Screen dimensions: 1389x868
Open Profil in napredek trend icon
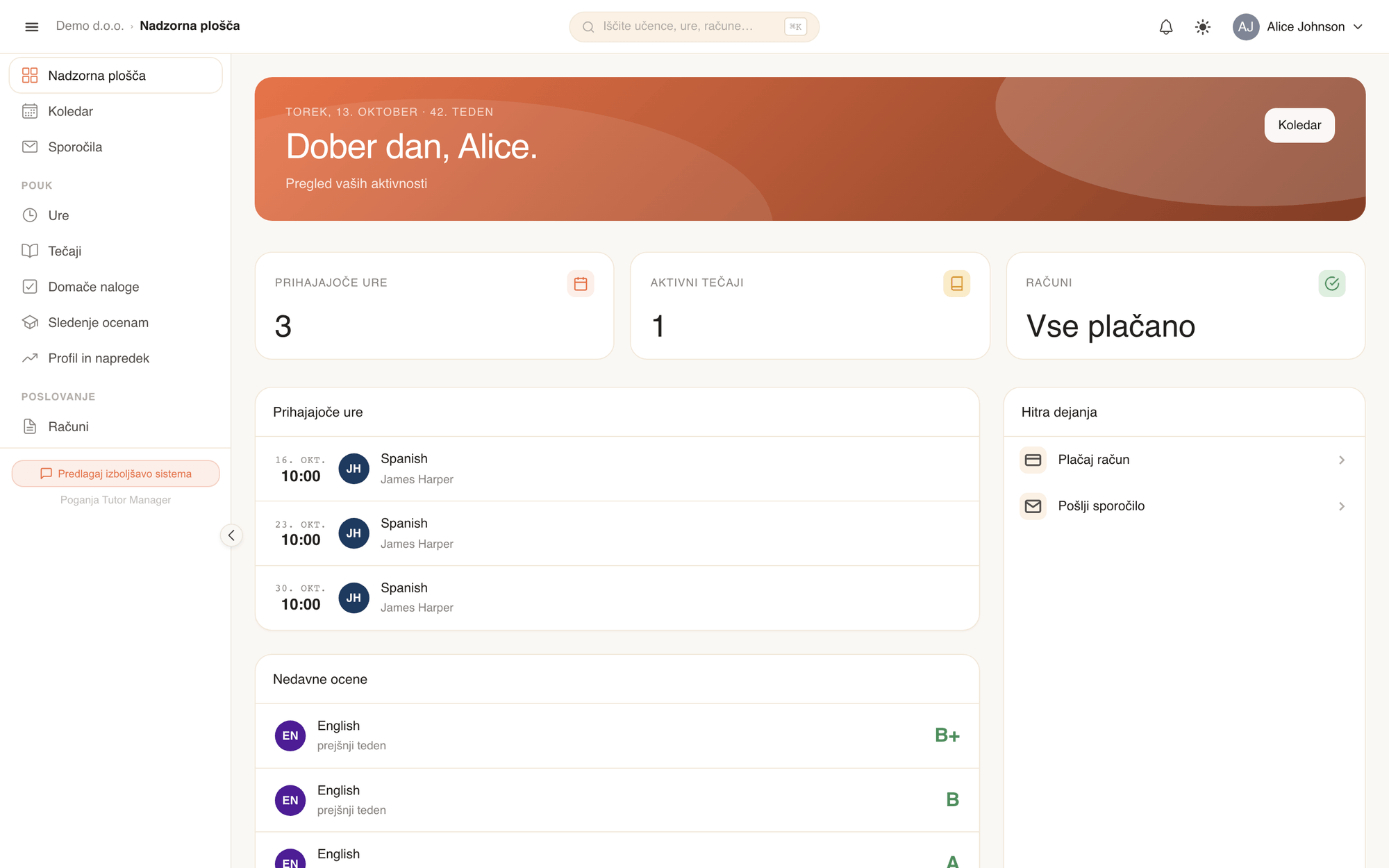click(x=30, y=358)
